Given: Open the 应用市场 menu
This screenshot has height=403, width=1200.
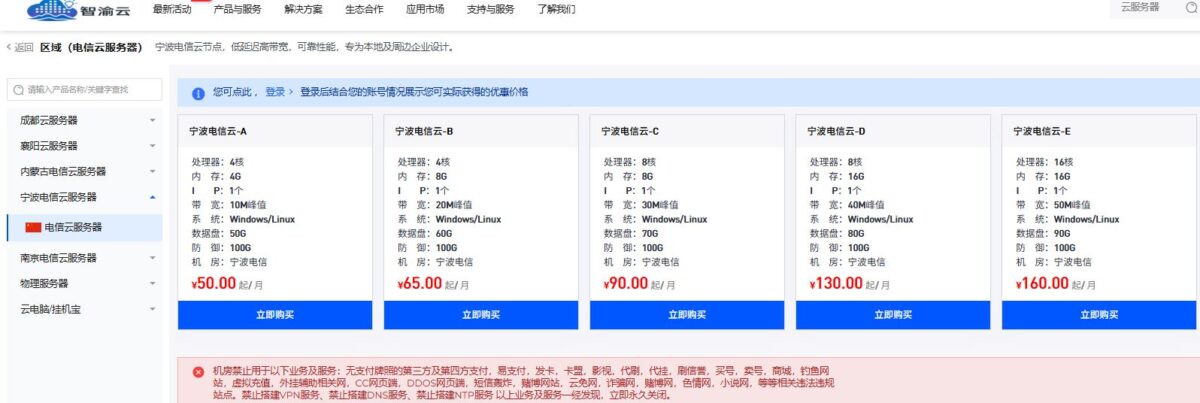Looking at the screenshot, I should click(x=425, y=9).
